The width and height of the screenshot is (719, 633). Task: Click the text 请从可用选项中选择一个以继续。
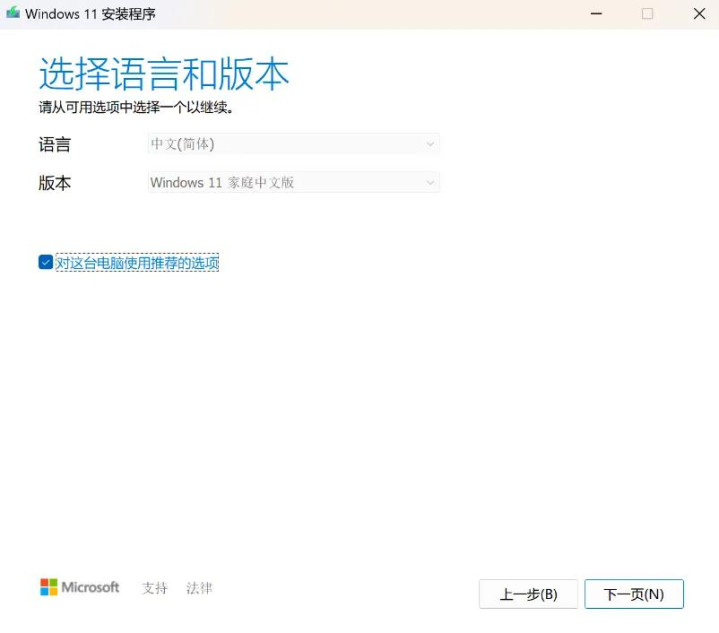pos(136,107)
